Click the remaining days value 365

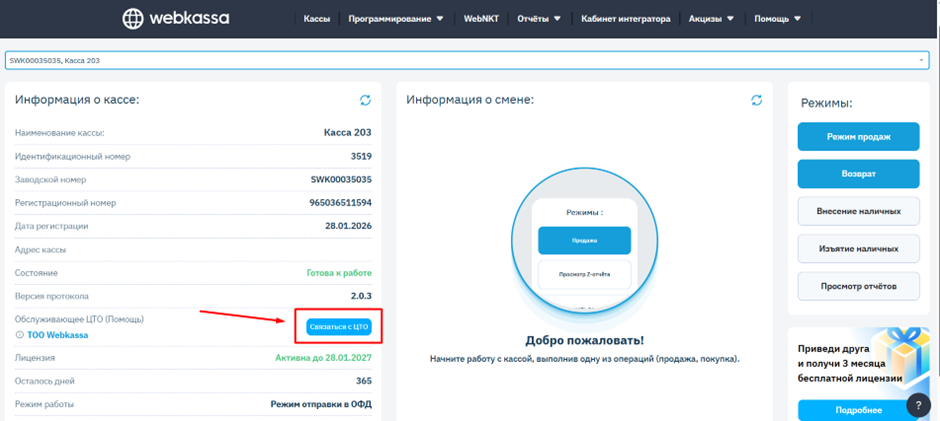pyautogui.click(x=364, y=381)
